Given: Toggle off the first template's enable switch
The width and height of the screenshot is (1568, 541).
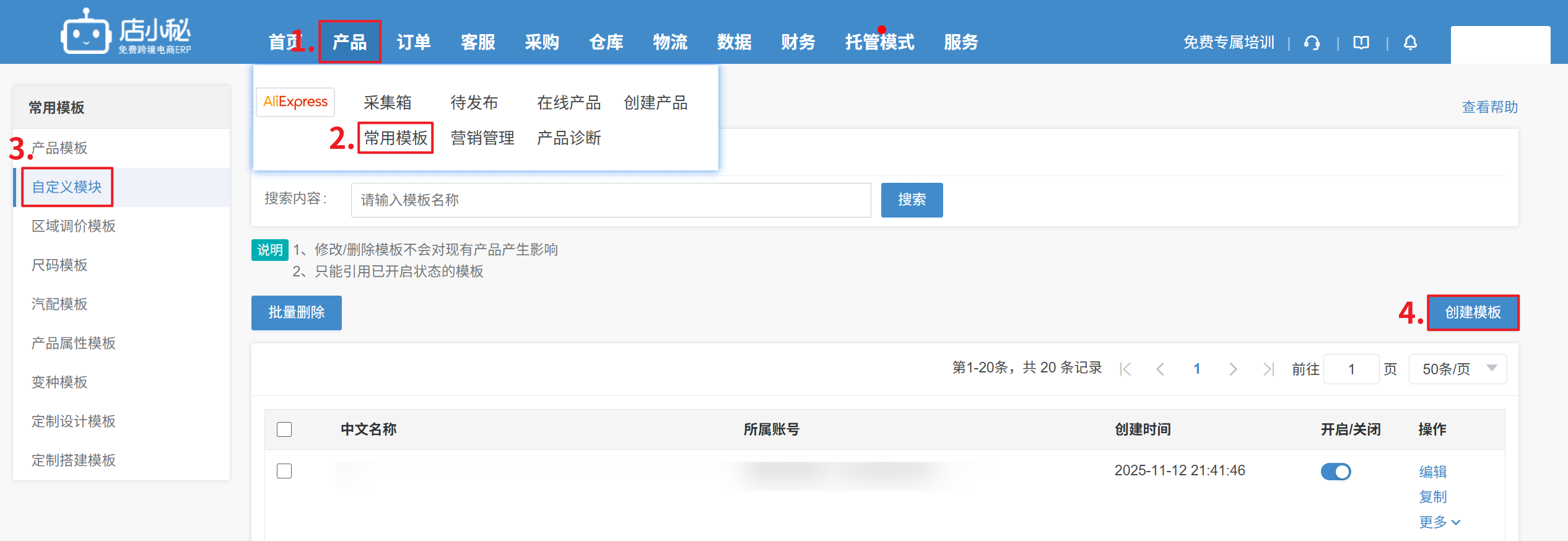Looking at the screenshot, I should point(1336,472).
